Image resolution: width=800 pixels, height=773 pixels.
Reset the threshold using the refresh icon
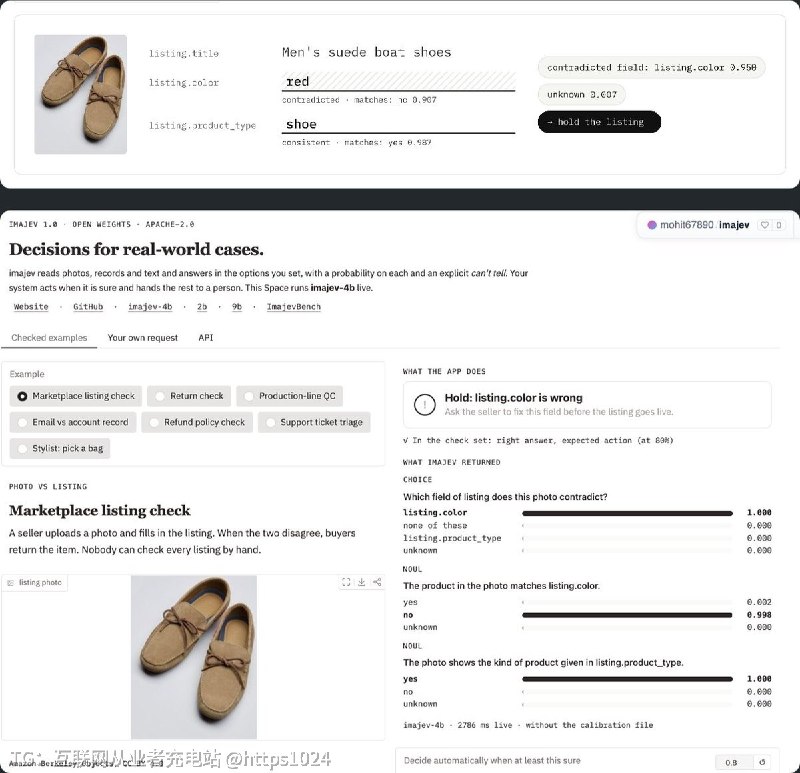(x=762, y=762)
